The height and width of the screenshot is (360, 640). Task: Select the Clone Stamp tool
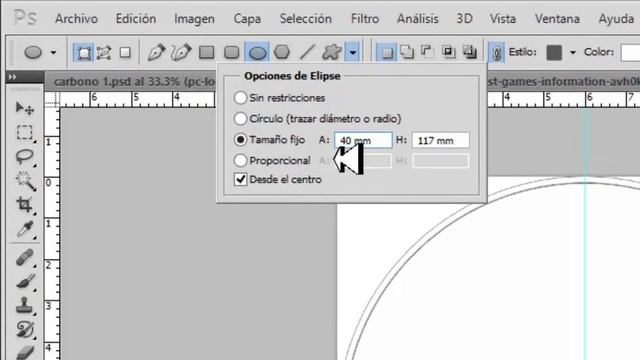(x=24, y=306)
